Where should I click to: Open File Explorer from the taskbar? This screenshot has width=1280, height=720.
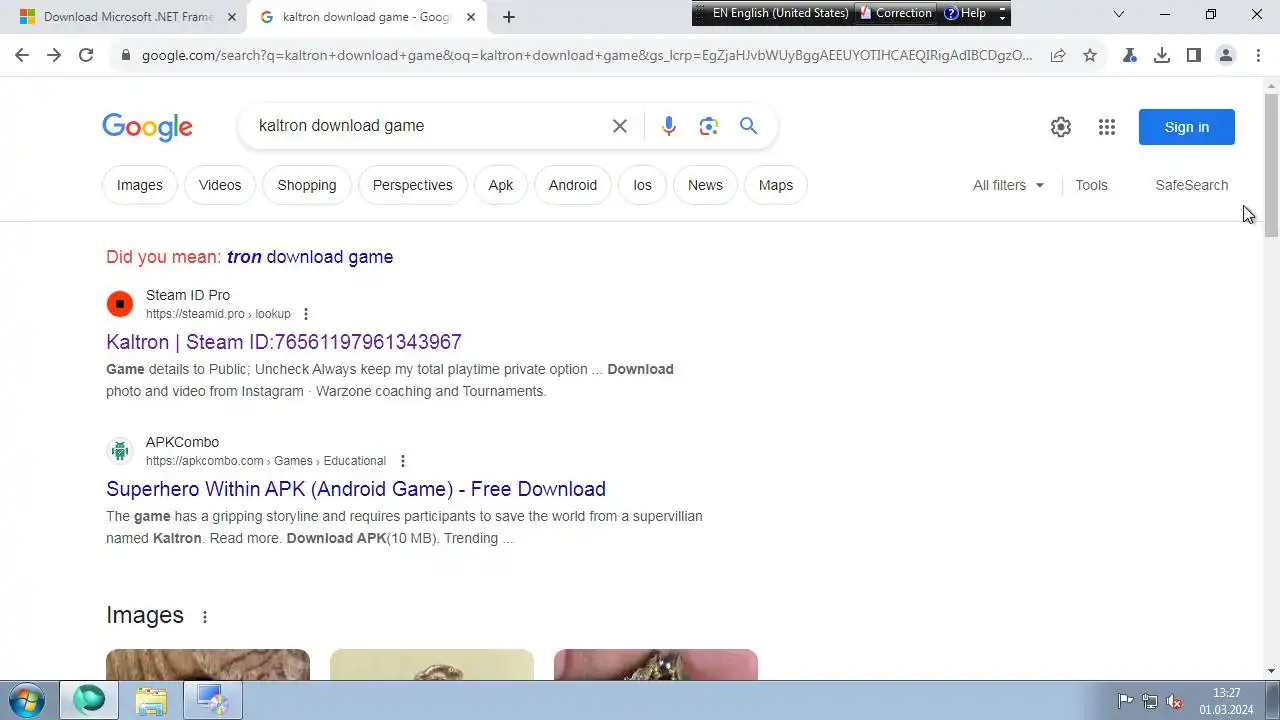[151, 701]
